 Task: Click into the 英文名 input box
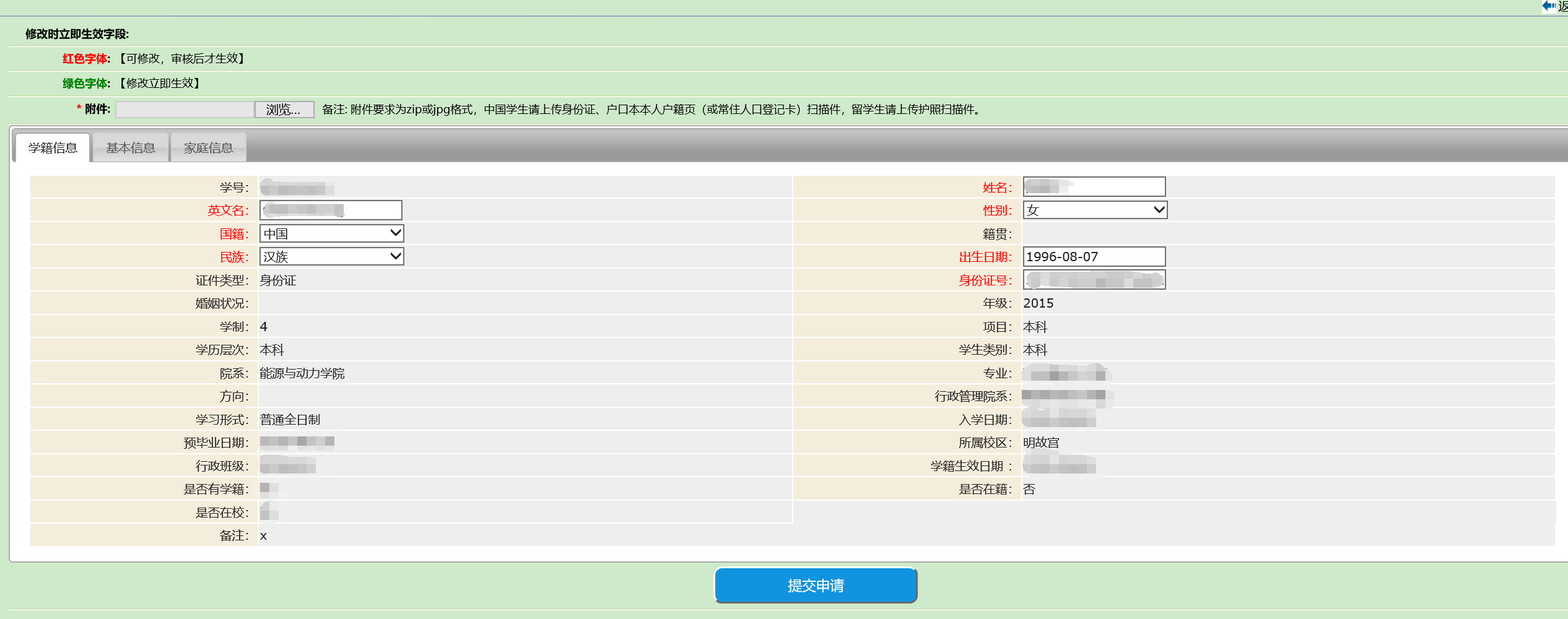click(331, 210)
